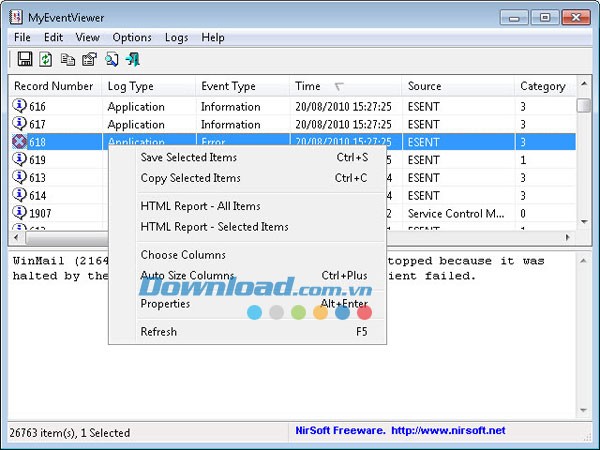
Task: Click the information icon of record 1907
Action: 19,213
